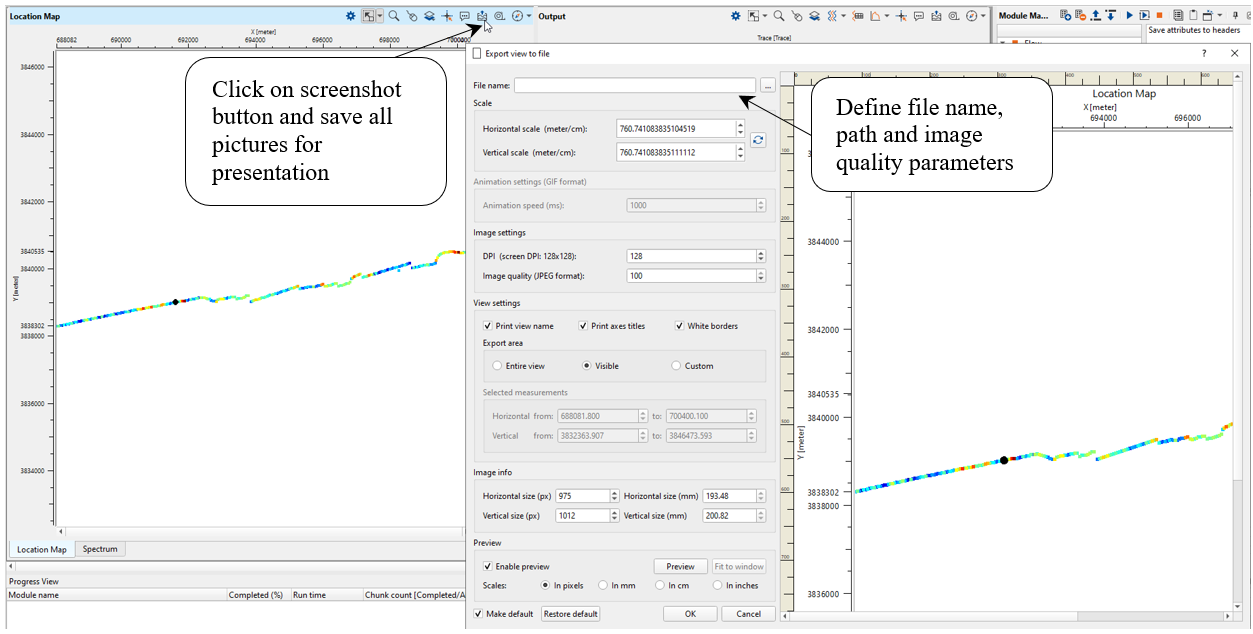Switch to the Spectrum tab

coord(100,549)
